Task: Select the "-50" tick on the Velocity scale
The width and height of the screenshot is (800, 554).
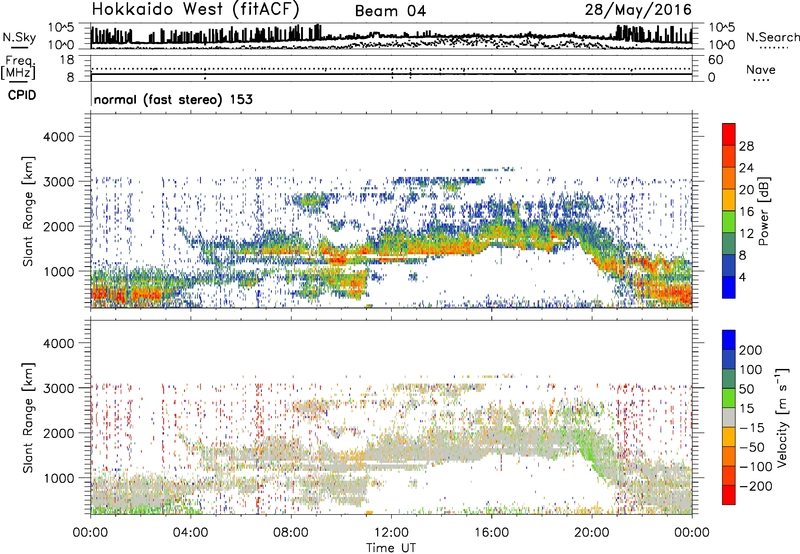Action: pyautogui.click(x=752, y=447)
